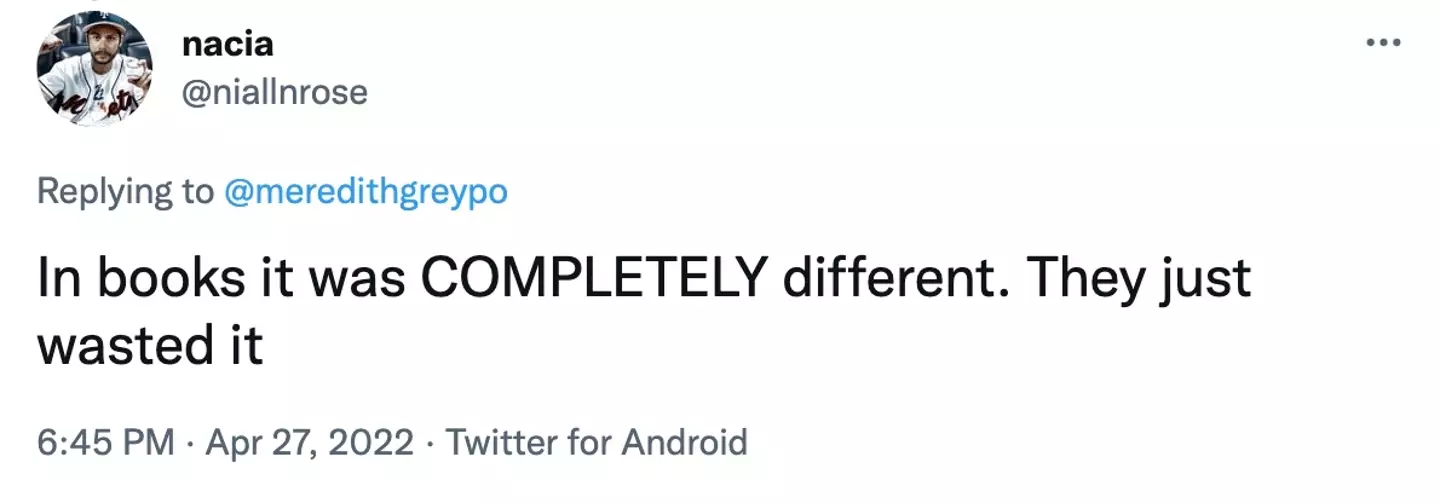Viewport: 1440px width, 503px height.
Task: Open the "Twitter for Android" source link
Action: coord(597,442)
